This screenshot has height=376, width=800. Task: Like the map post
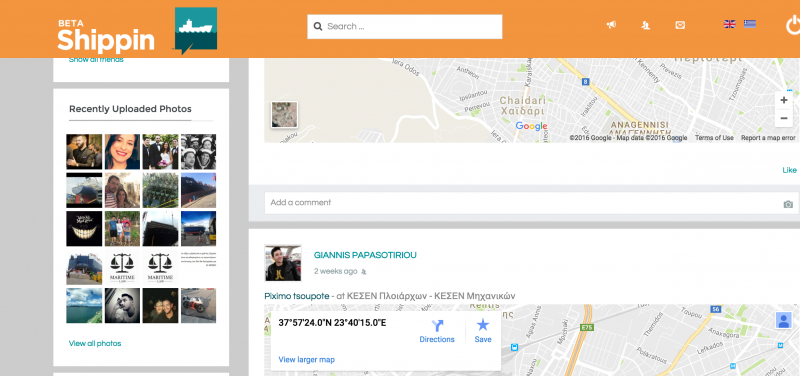(x=789, y=170)
